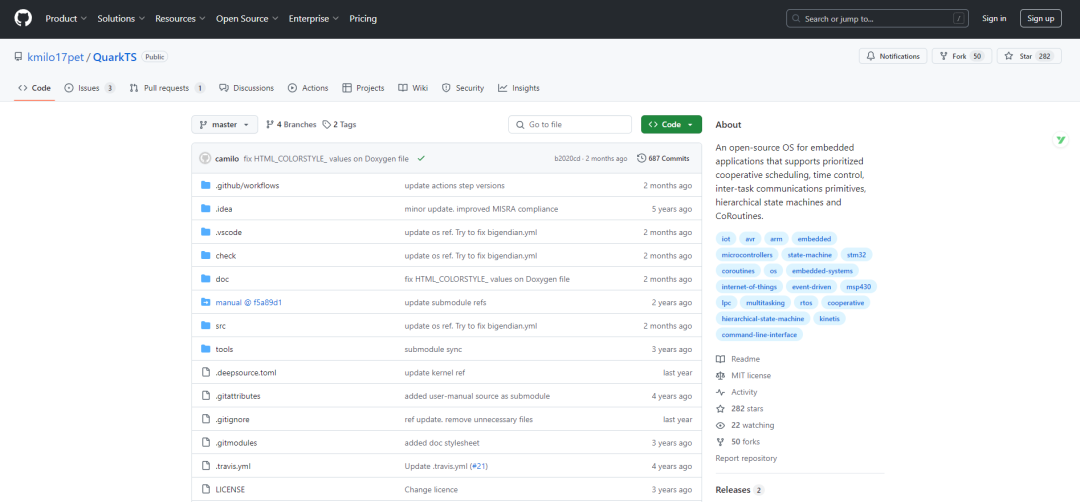The width and height of the screenshot is (1080, 502).
Task: Click the doc folder icon
Action: pyautogui.click(x=205, y=279)
